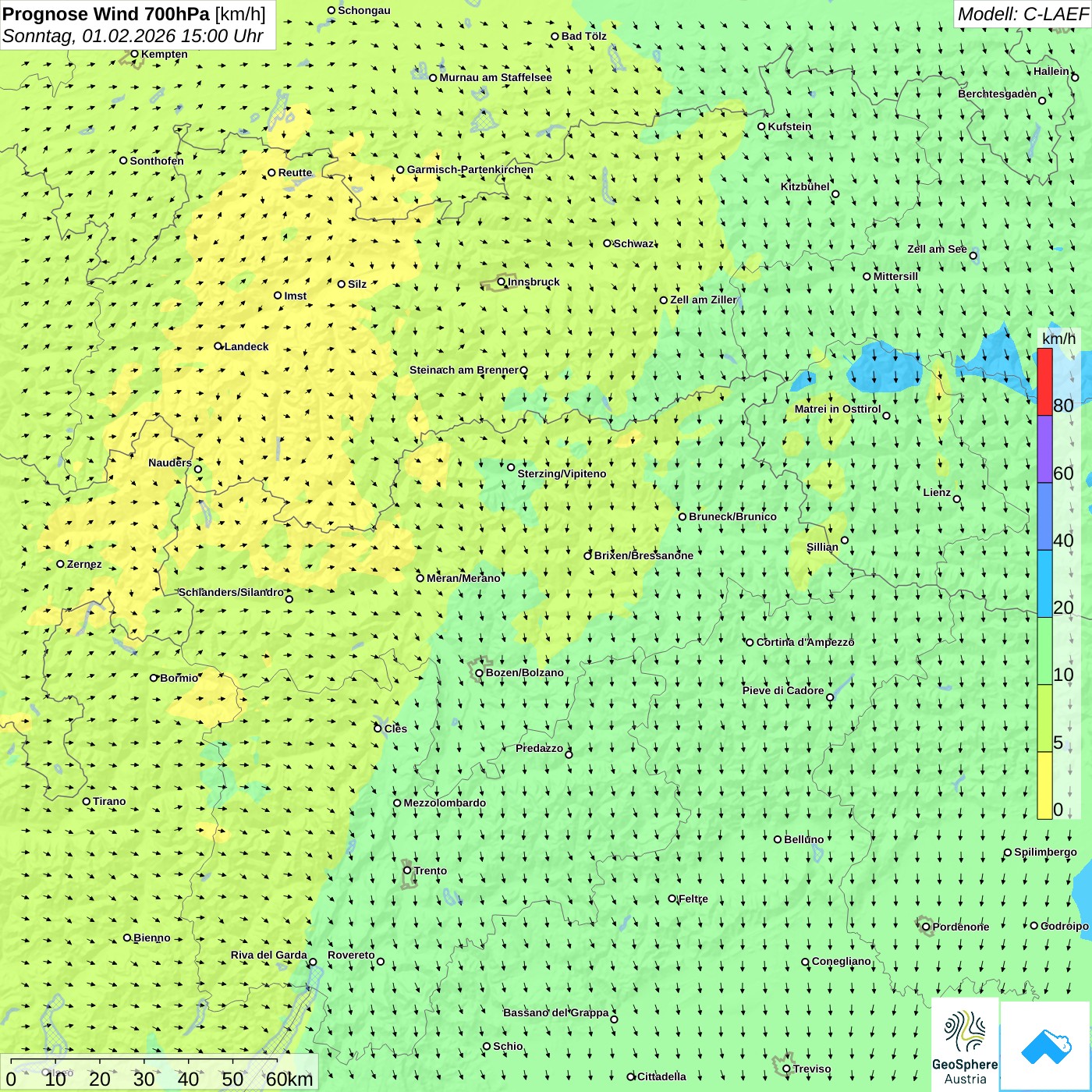Viewport: 1092px width, 1092px height.
Task: Click the Belluno city marker
Action: 777,839
